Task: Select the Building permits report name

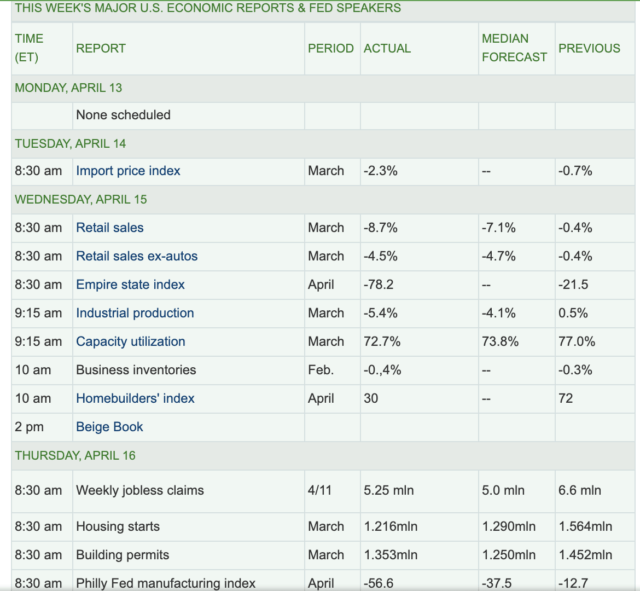Action: tap(122, 554)
